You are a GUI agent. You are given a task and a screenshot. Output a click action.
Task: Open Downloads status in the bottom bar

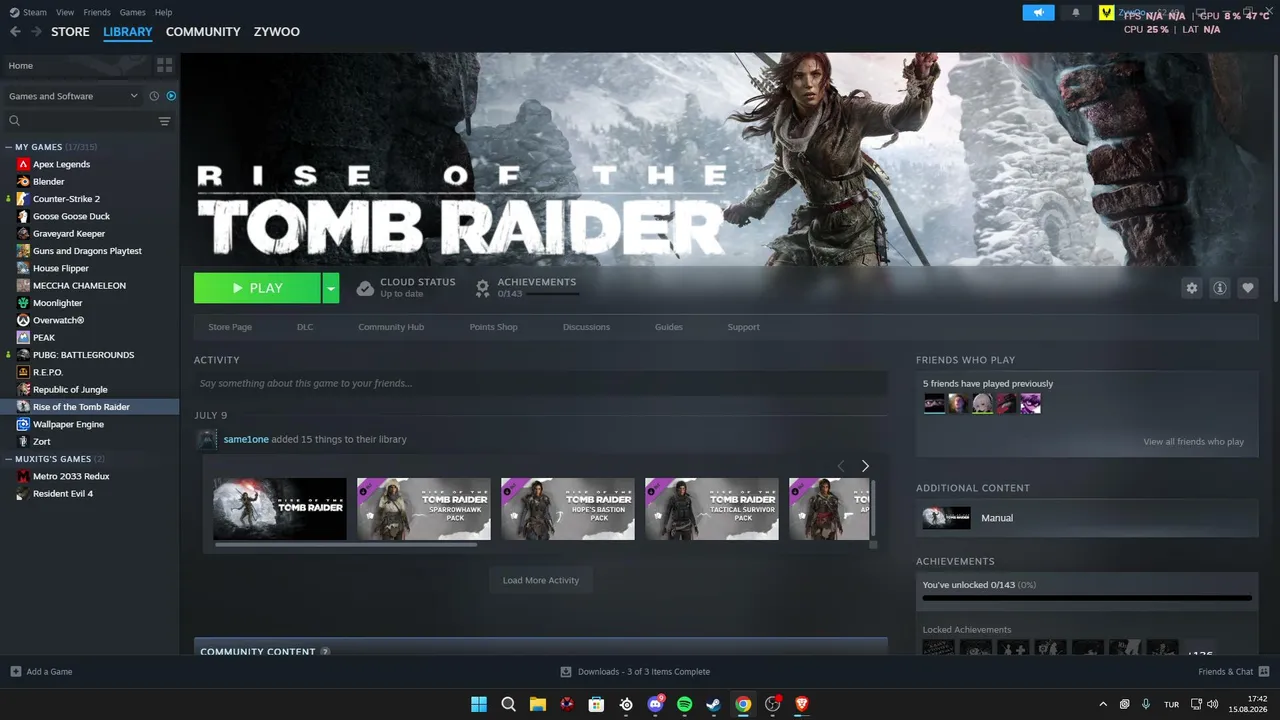[x=635, y=672]
